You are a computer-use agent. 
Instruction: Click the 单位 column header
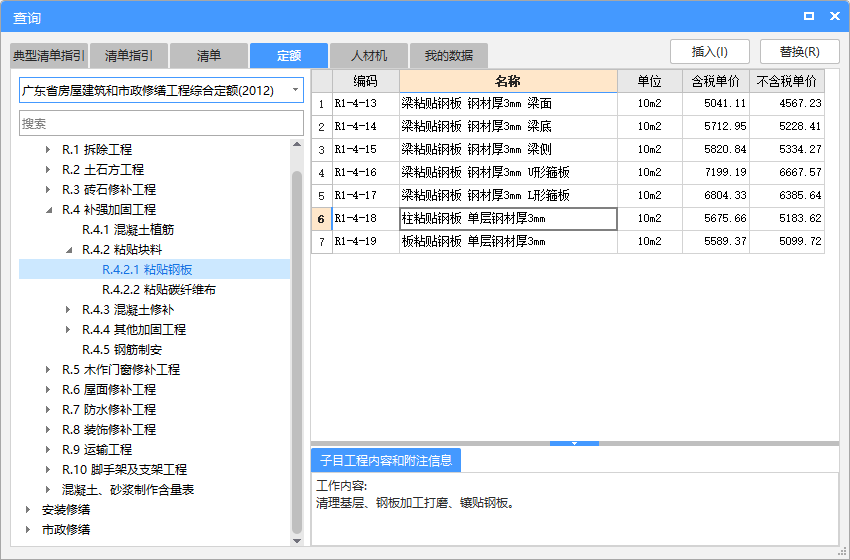pyautogui.click(x=649, y=81)
